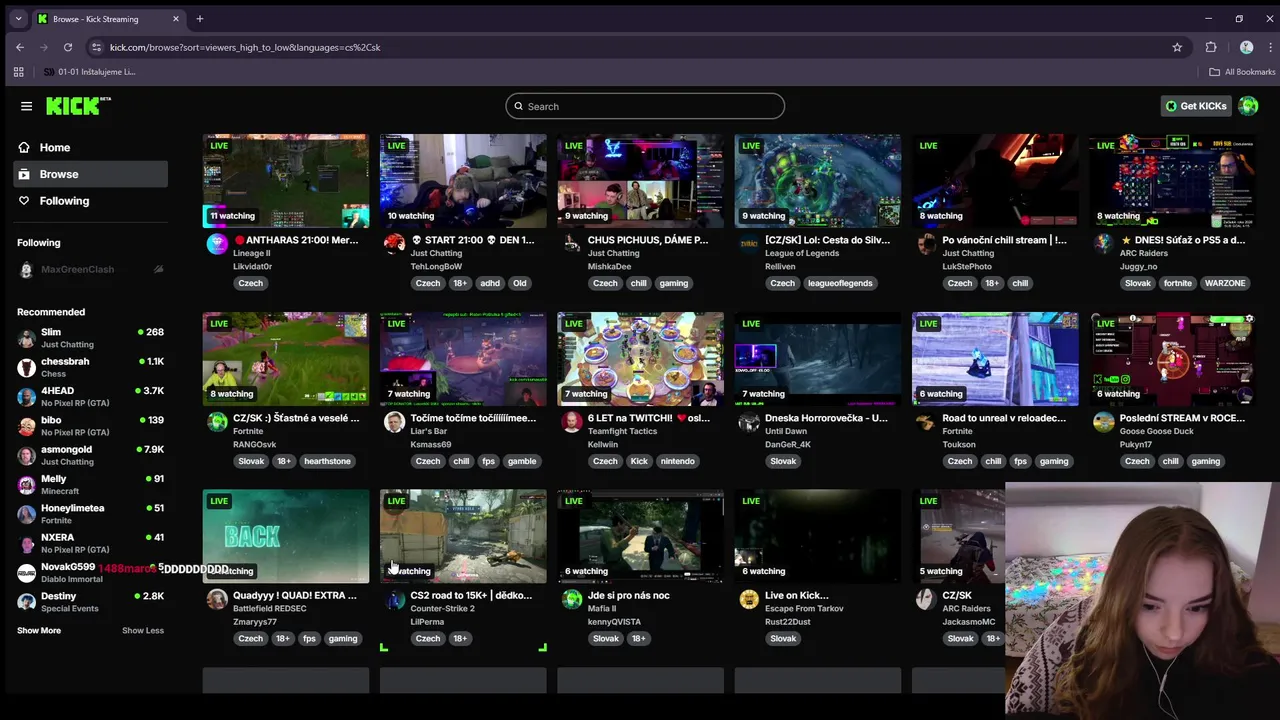Open Lineage II category link
1280x720 pixels.
point(251,253)
